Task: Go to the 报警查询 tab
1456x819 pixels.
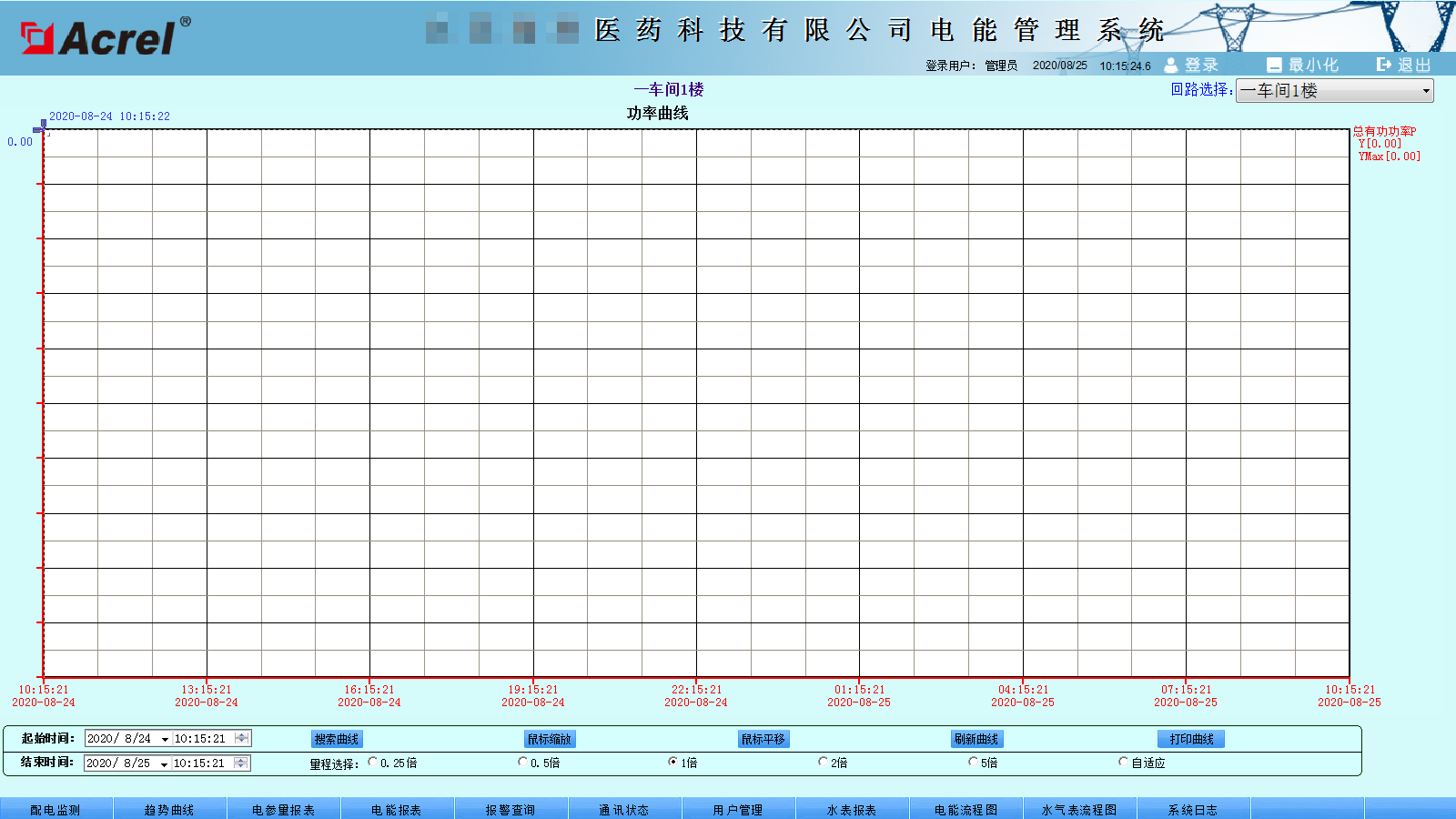Action: click(x=511, y=809)
